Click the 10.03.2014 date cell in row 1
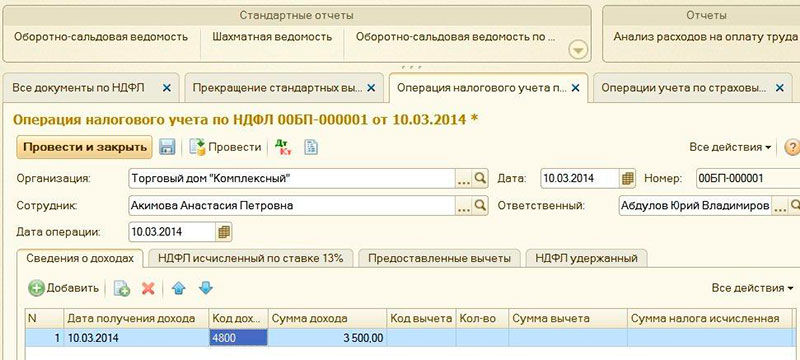This screenshot has width=800, height=360. [136, 338]
